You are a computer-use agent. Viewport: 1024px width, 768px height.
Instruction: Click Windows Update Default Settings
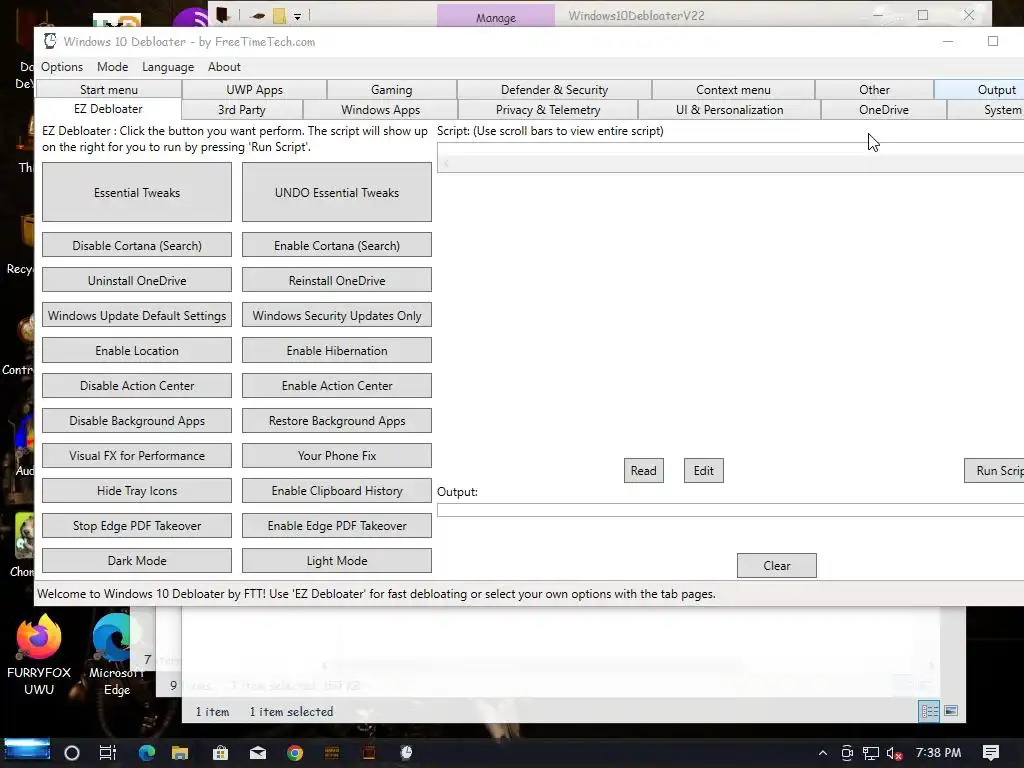pyautogui.click(x=137, y=315)
